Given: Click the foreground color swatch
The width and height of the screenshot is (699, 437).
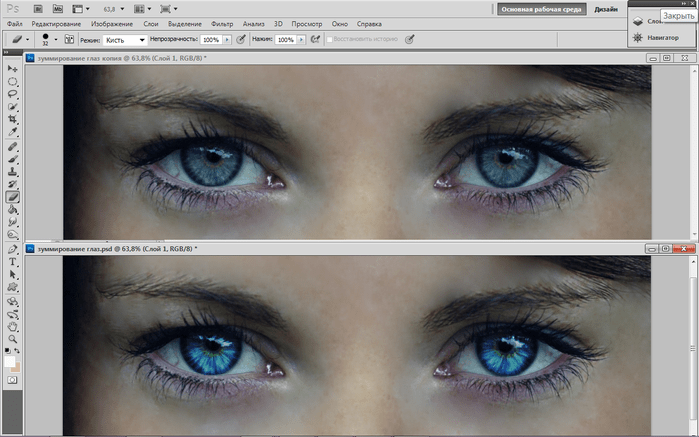Looking at the screenshot, I should [x=9, y=362].
